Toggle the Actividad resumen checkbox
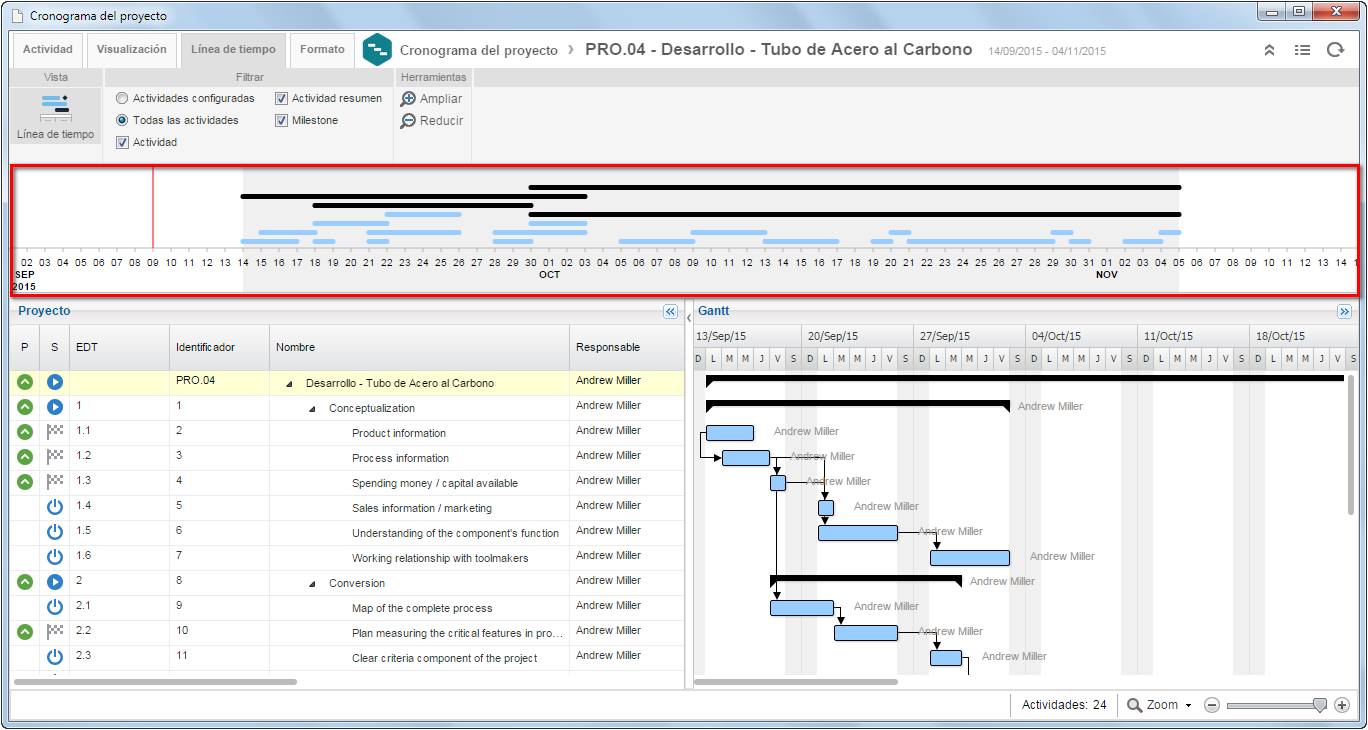The height and width of the screenshot is (730, 1368). 281,99
